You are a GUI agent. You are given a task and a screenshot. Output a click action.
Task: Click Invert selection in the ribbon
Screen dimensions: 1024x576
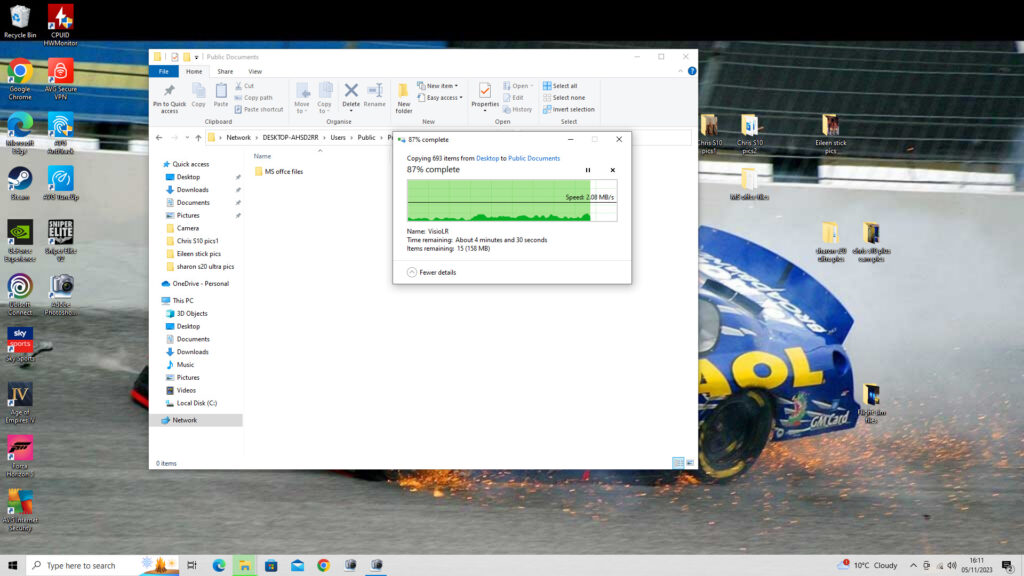[x=572, y=109]
